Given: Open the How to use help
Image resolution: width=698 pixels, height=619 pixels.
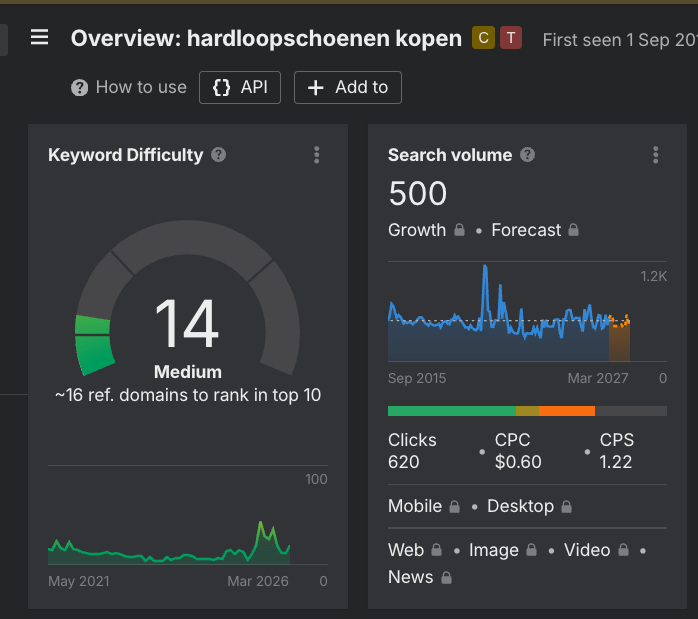Looking at the screenshot, I should point(129,87).
